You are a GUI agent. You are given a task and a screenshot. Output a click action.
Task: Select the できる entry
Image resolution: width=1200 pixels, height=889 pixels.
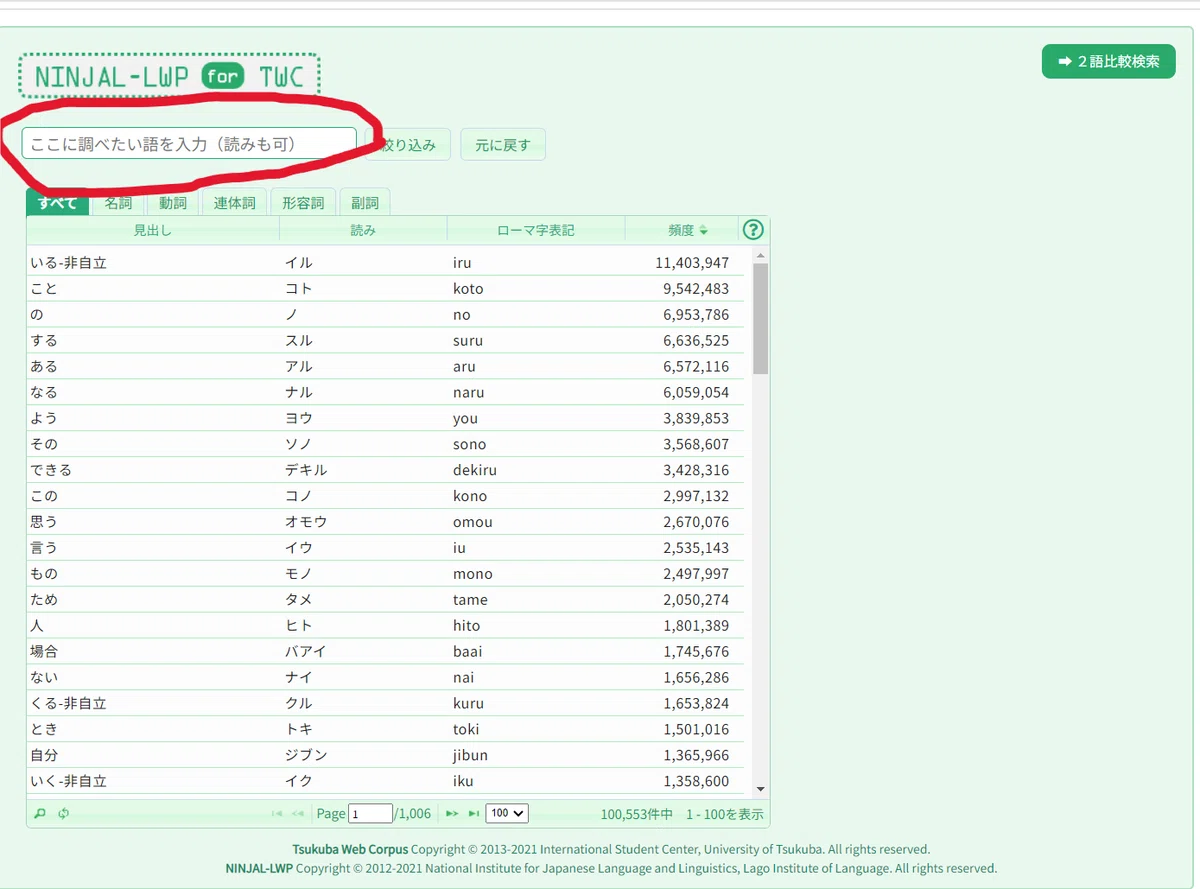[51, 470]
